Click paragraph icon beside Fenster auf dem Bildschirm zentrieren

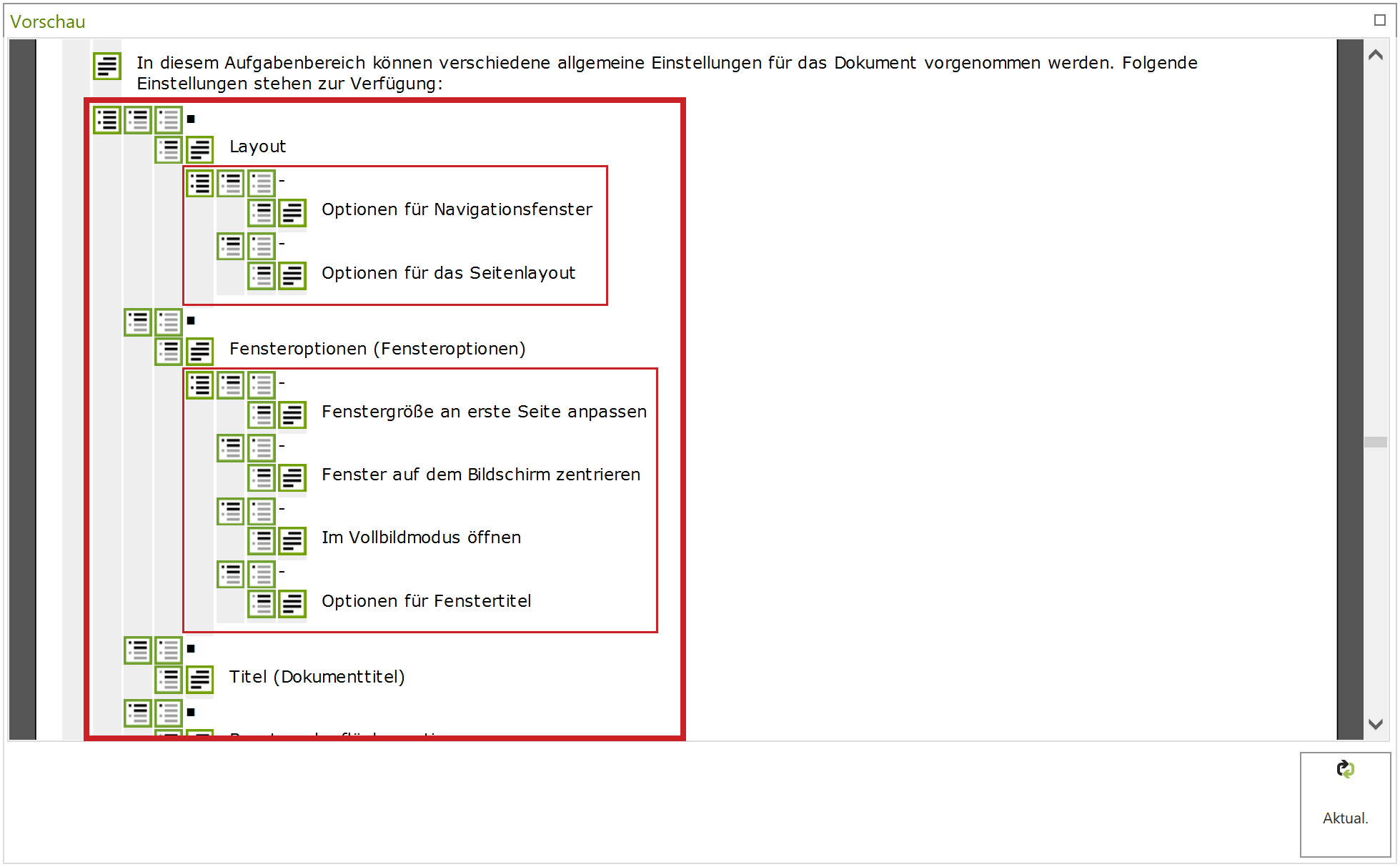pyautogui.click(x=292, y=477)
